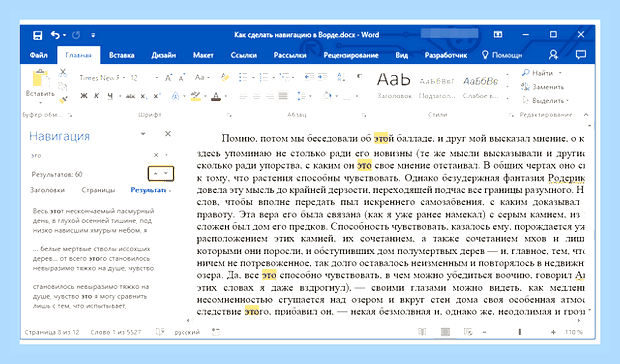Create a bulleted list
The height and width of the screenshot is (364, 620).
(x=243, y=77)
